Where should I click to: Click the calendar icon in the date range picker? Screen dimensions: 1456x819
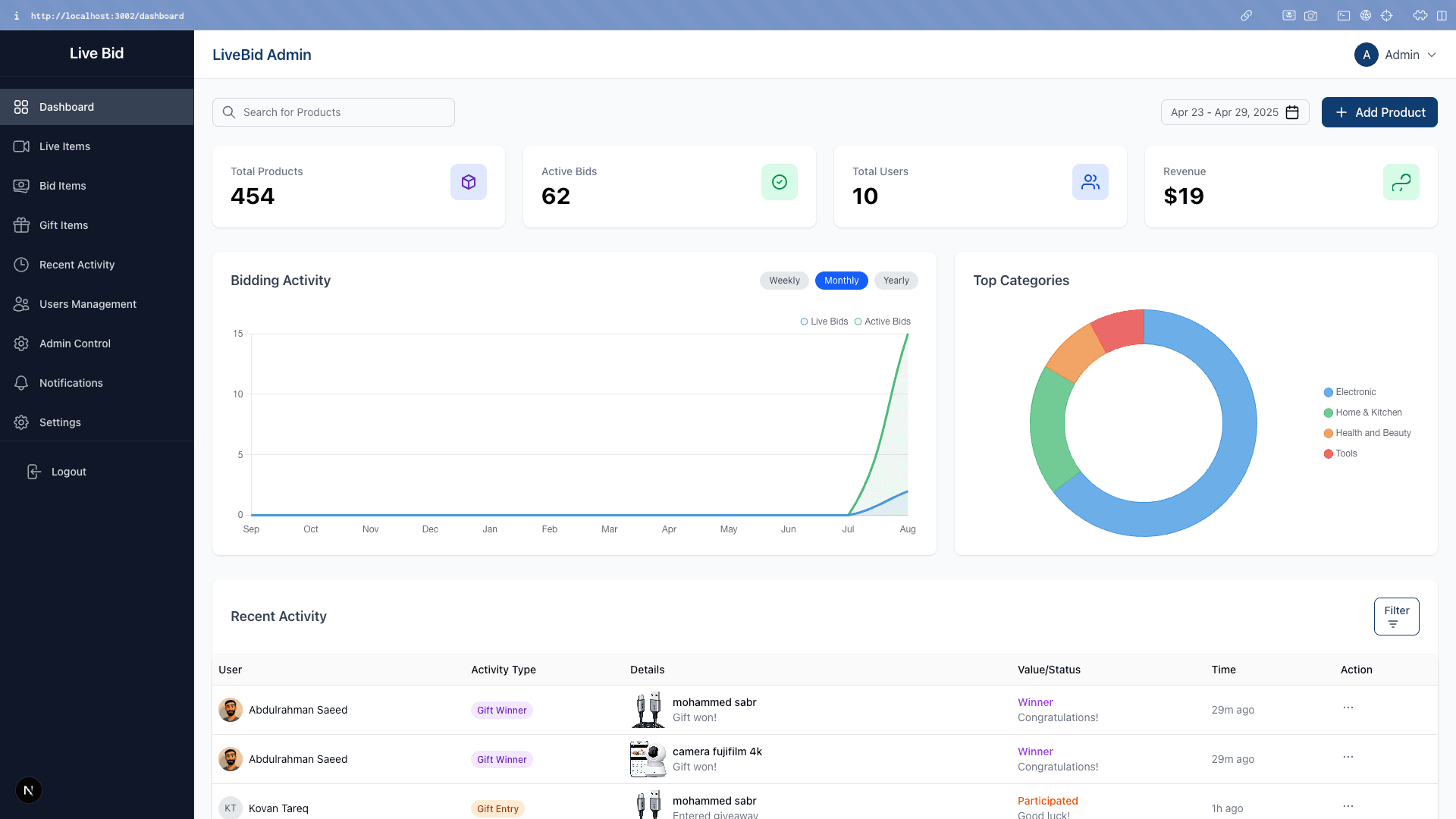(1293, 111)
